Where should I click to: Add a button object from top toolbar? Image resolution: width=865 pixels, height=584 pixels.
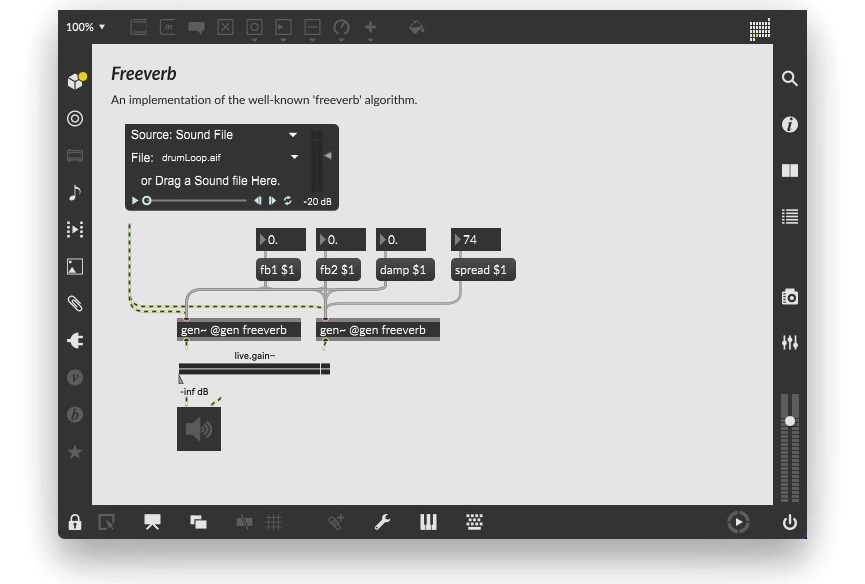click(x=254, y=27)
